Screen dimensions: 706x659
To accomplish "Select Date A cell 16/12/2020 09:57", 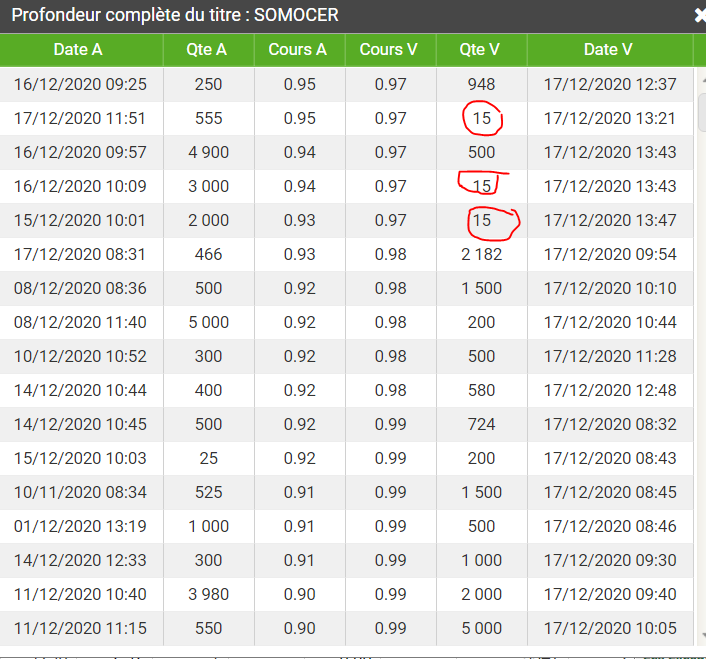I will click(80, 152).
